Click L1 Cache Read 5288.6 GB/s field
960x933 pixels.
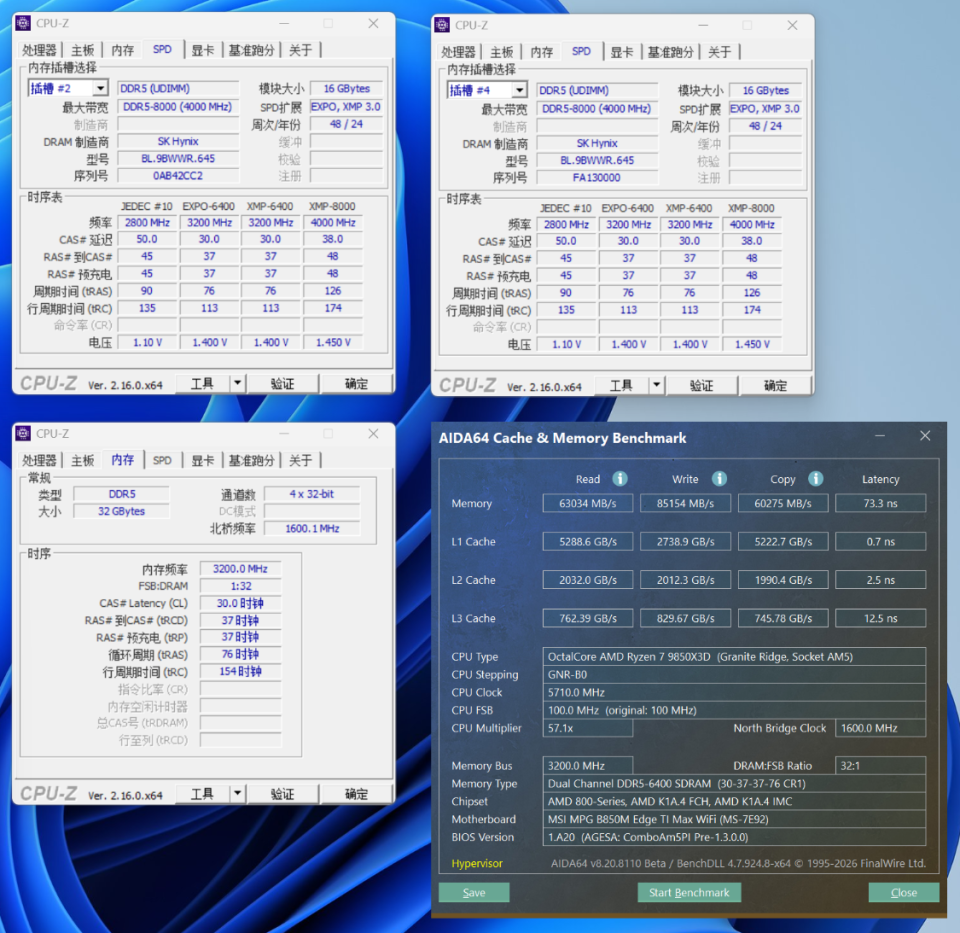pos(588,542)
